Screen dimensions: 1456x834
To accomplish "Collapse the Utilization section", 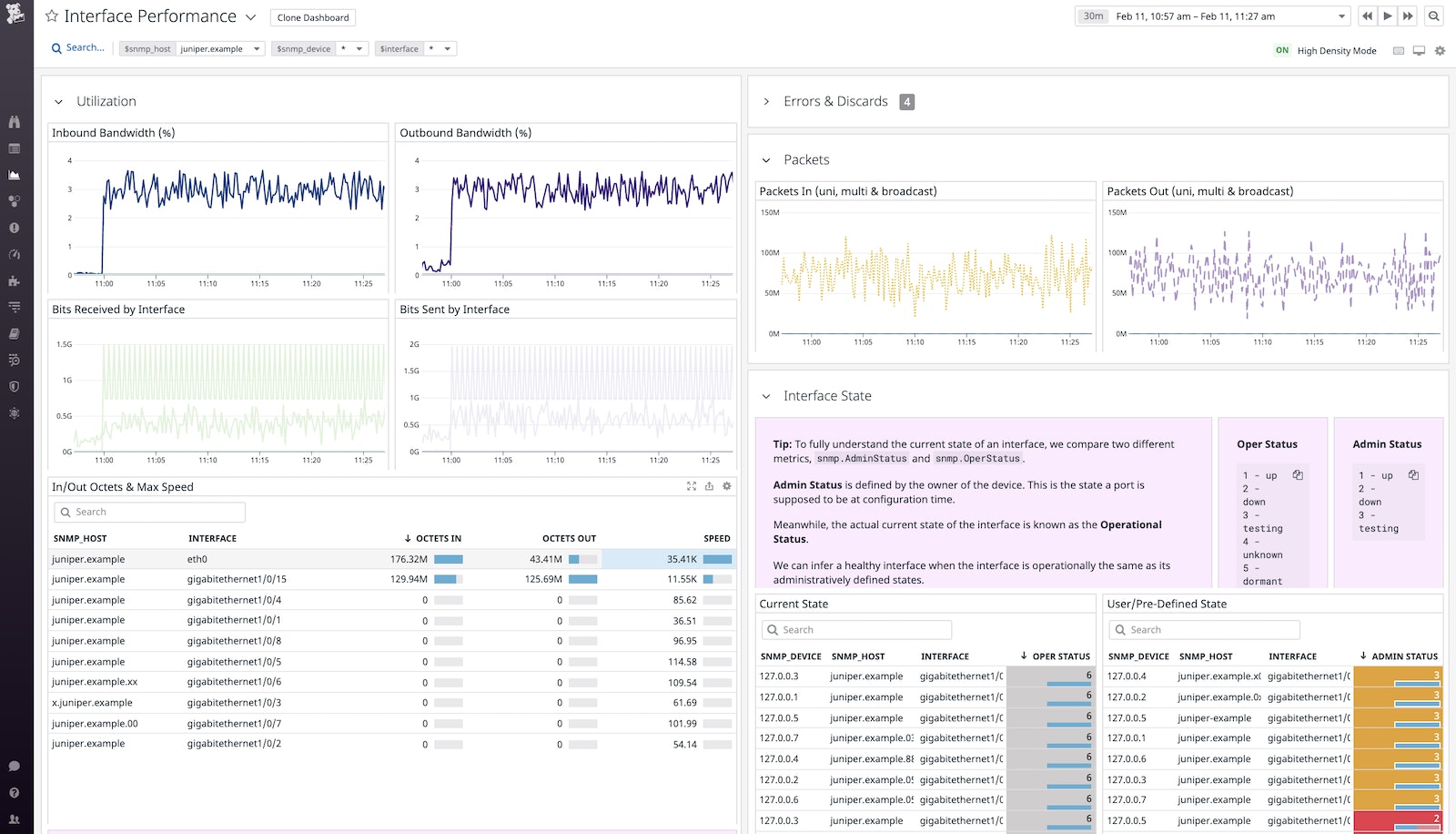I will click(58, 101).
